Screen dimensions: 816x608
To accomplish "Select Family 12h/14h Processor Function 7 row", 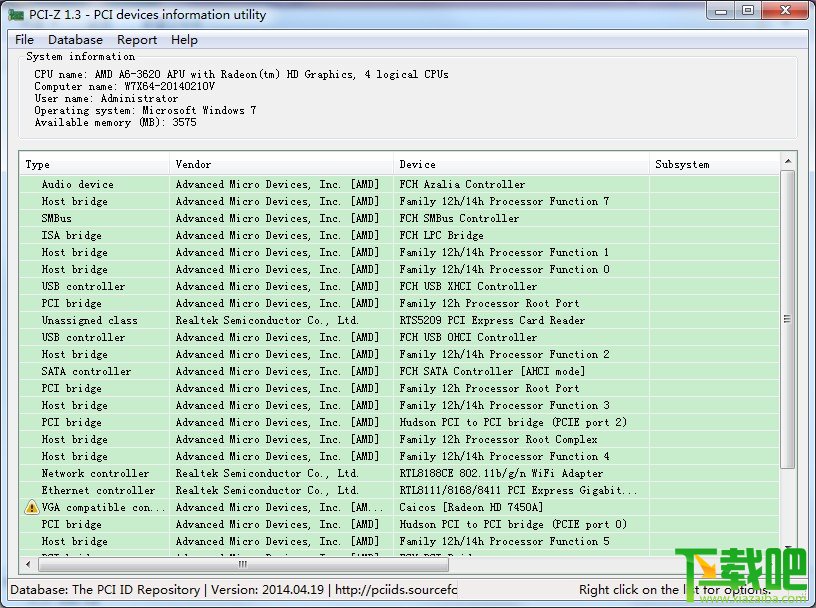I will point(399,201).
